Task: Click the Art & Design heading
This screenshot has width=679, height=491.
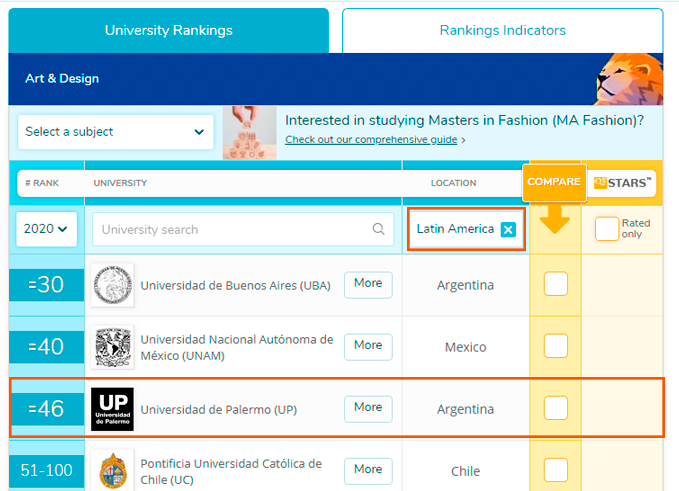Action: point(62,78)
